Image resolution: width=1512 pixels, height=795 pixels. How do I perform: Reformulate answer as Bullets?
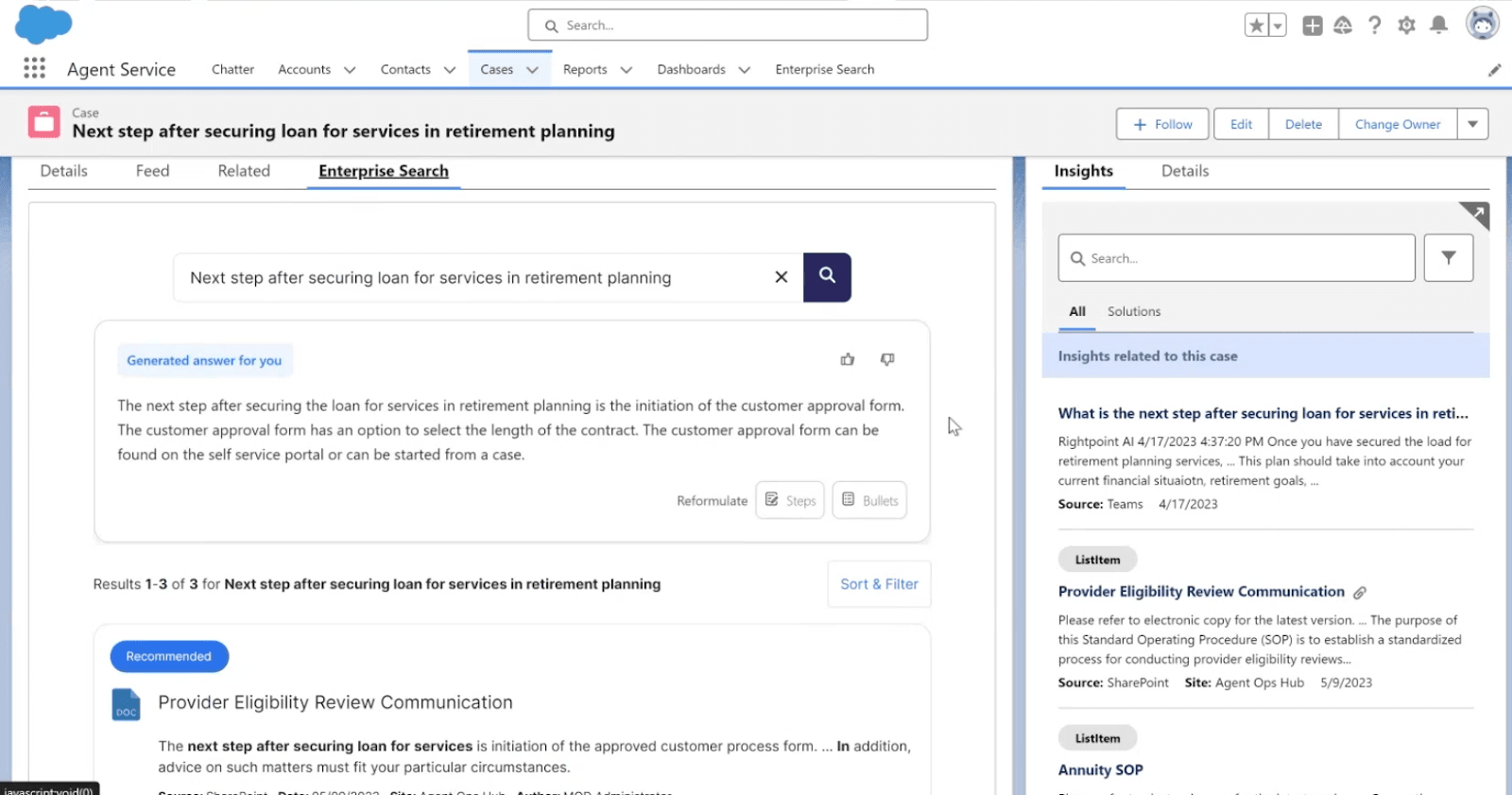pos(869,500)
